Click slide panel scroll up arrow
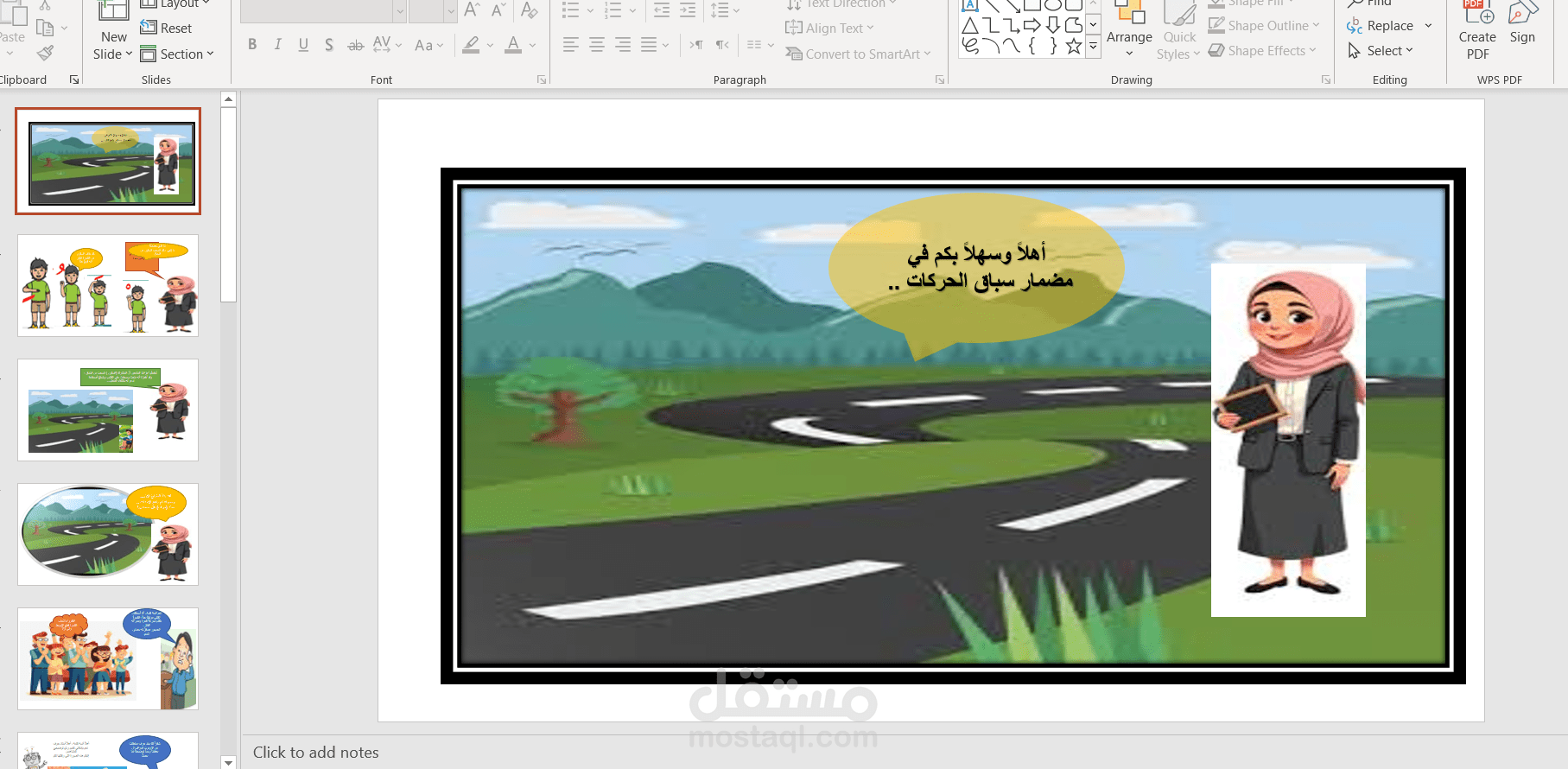 click(228, 99)
